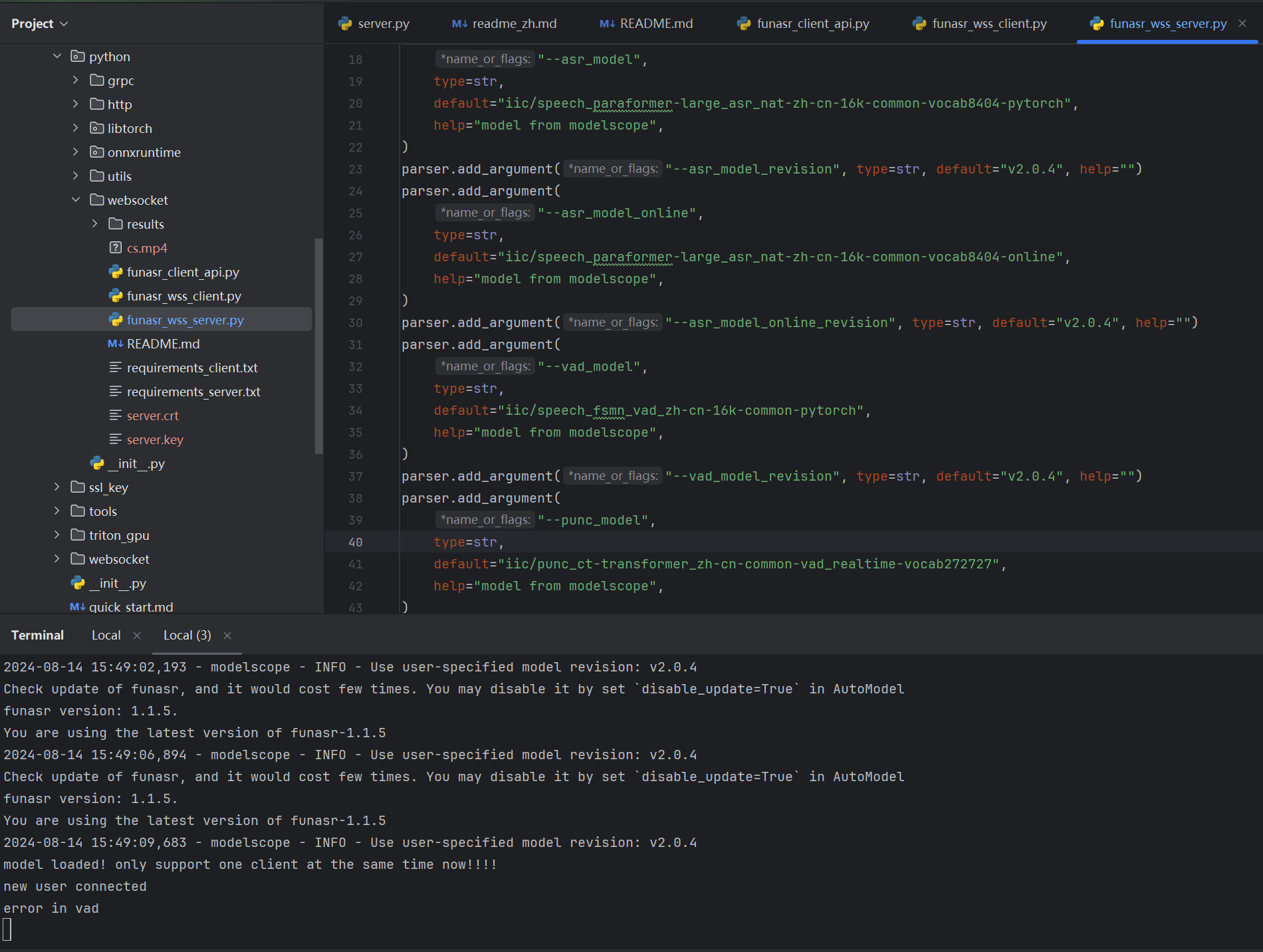Image resolution: width=1263 pixels, height=952 pixels.
Task: Collapse the websocket folder under python
Action: [76, 200]
